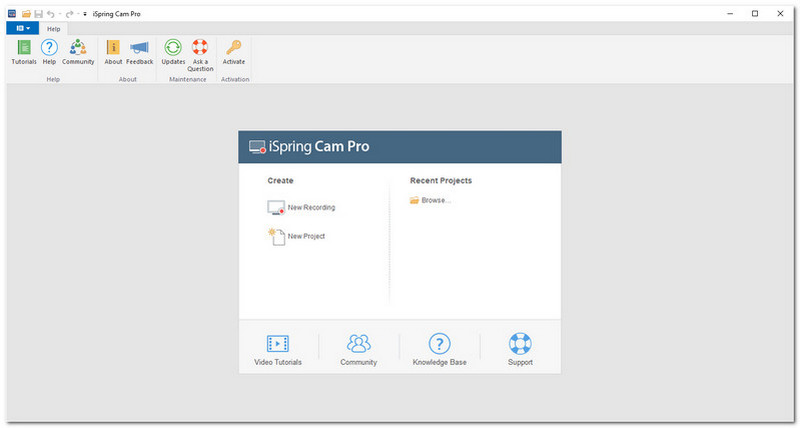
Task: Open the Knowledge Base
Action: (x=439, y=350)
